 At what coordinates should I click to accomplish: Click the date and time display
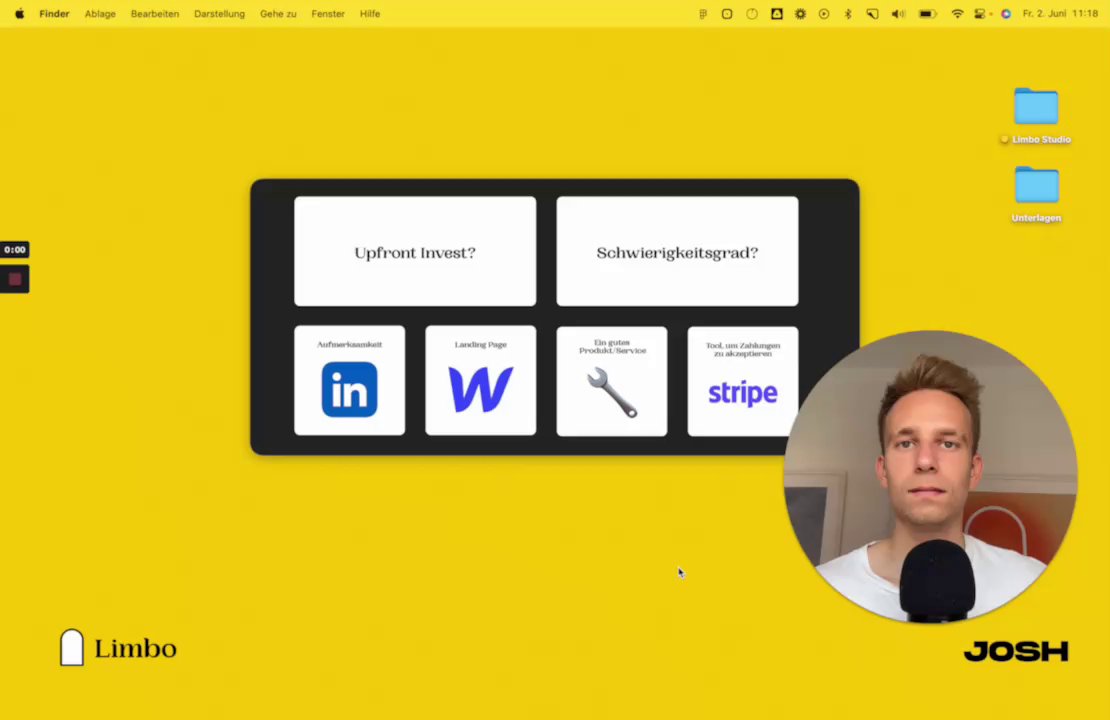coord(1060,13)
